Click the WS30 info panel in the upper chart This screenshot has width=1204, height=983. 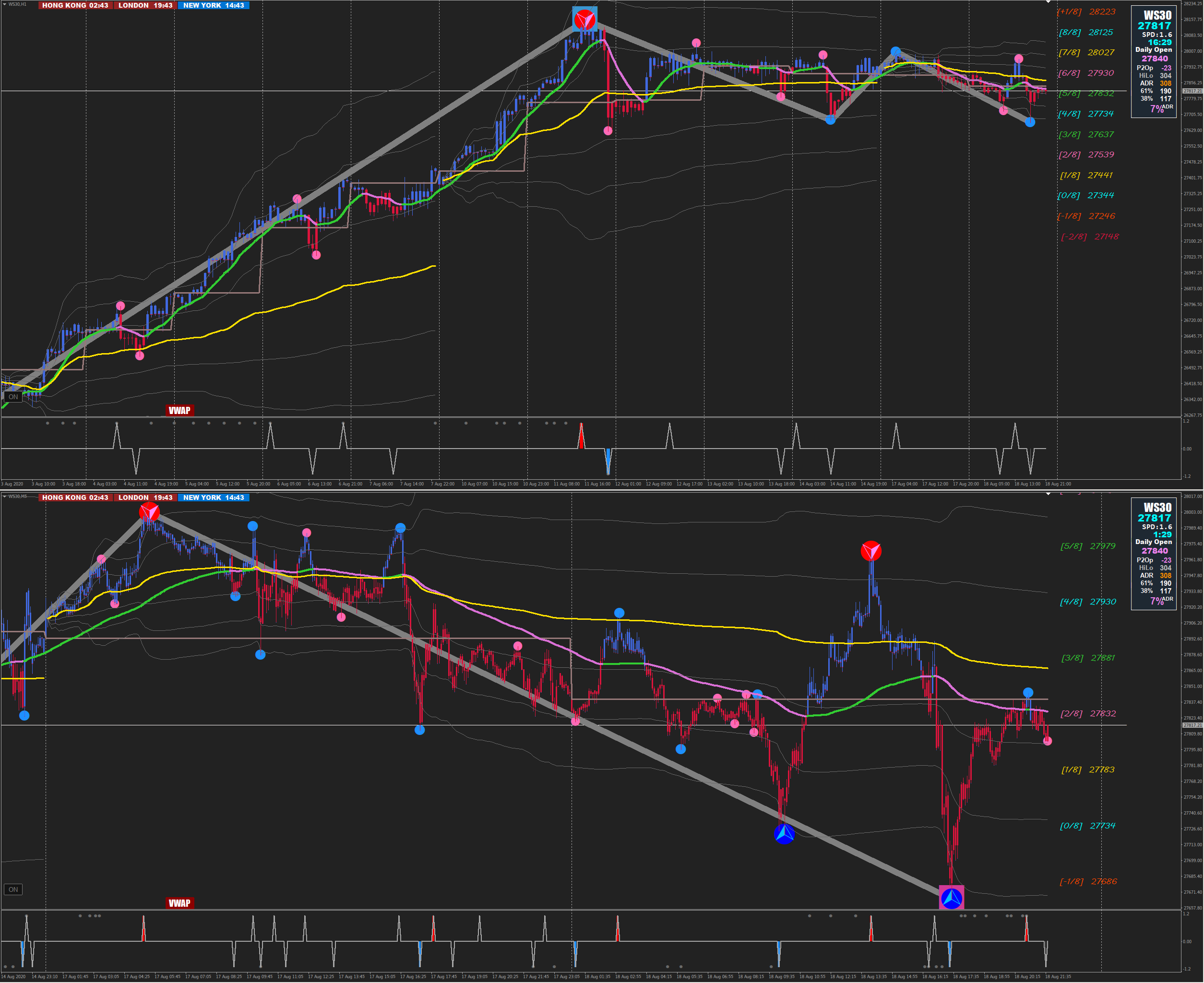coord(1154,61)
